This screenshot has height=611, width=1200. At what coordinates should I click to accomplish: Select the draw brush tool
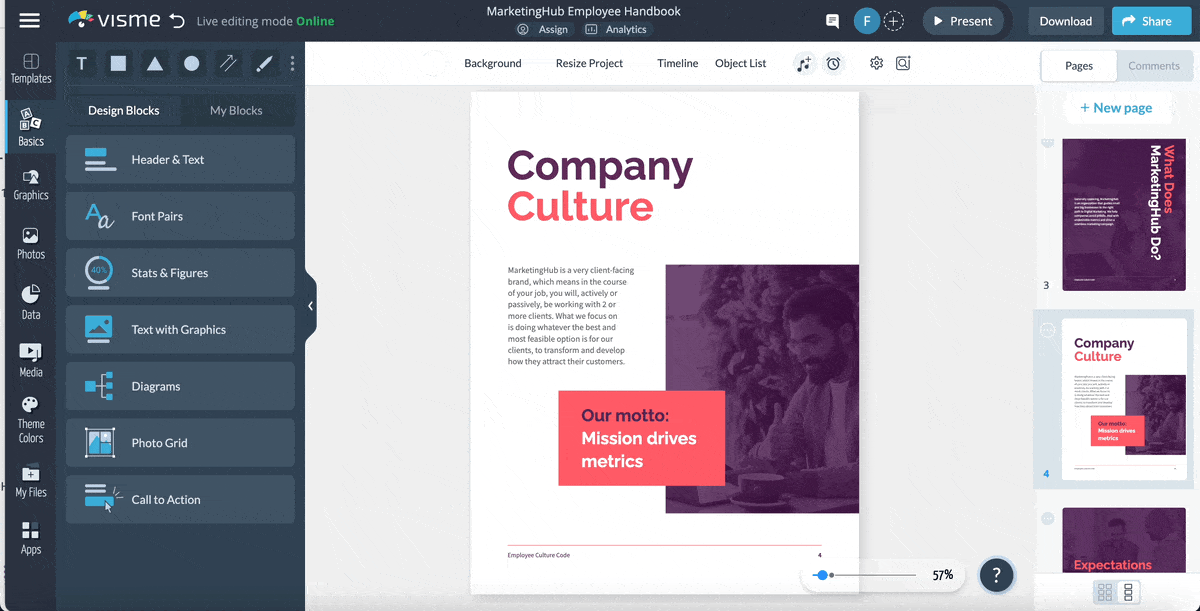click(264, 63)
